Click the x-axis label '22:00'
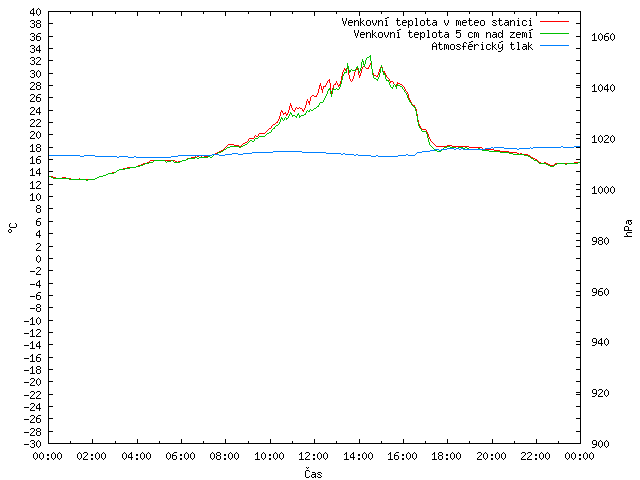Image resolution: width=640 pixels, height=480 pixels. [535, 456]
